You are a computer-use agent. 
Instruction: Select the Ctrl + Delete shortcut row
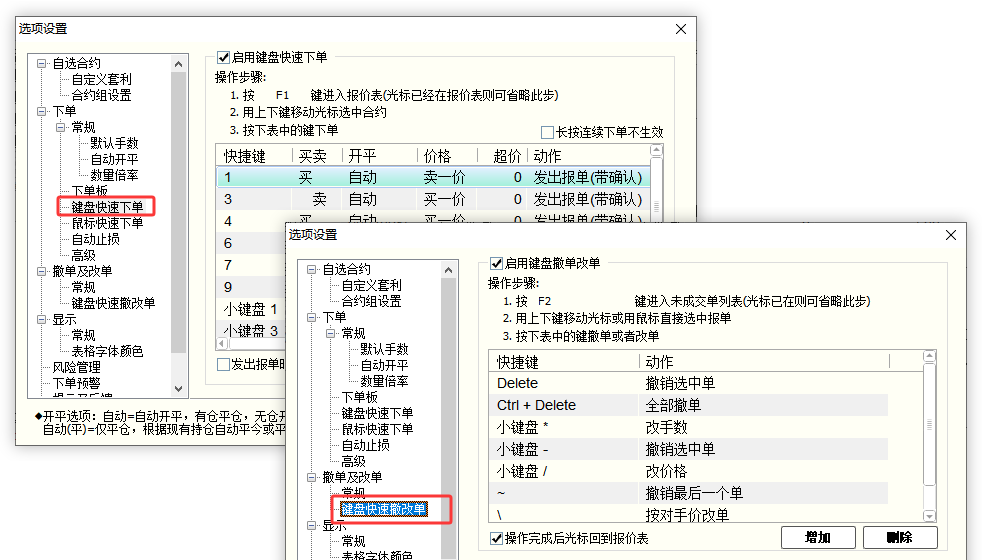536,405
